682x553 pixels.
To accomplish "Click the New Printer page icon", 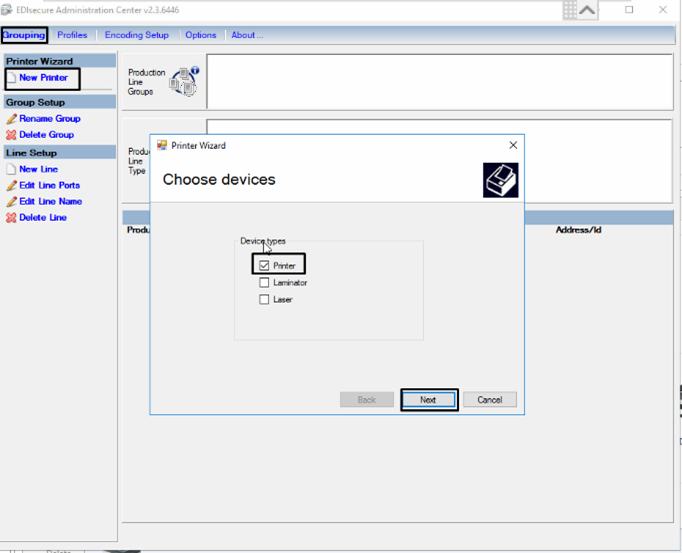I will tap(11, 78).
